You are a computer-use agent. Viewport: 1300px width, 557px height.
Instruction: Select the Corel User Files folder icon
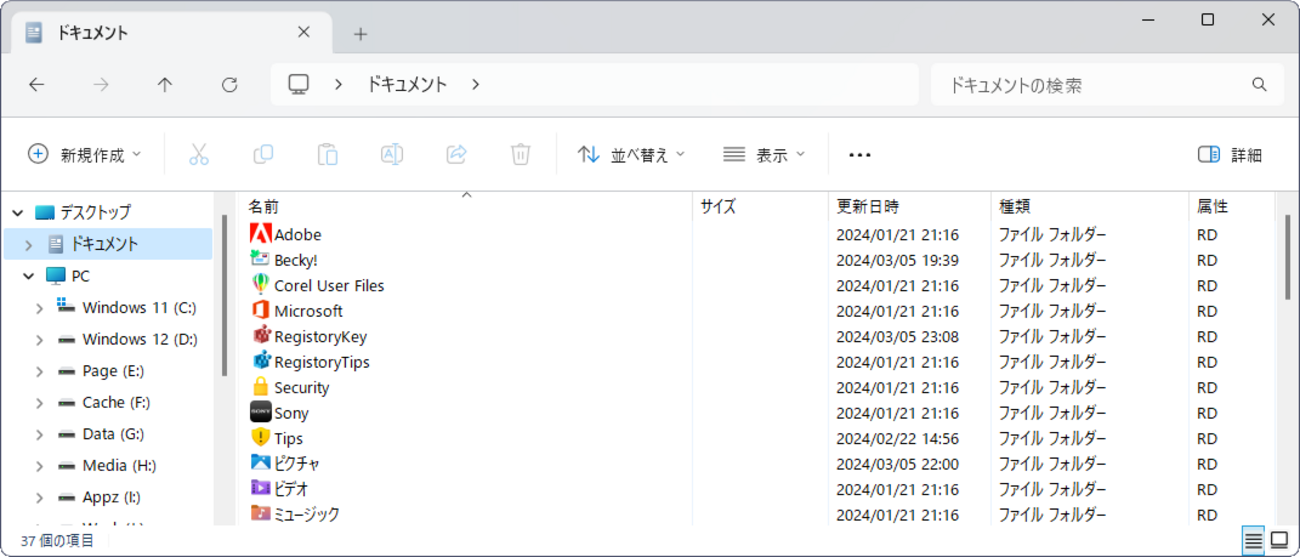click(260, 285)
